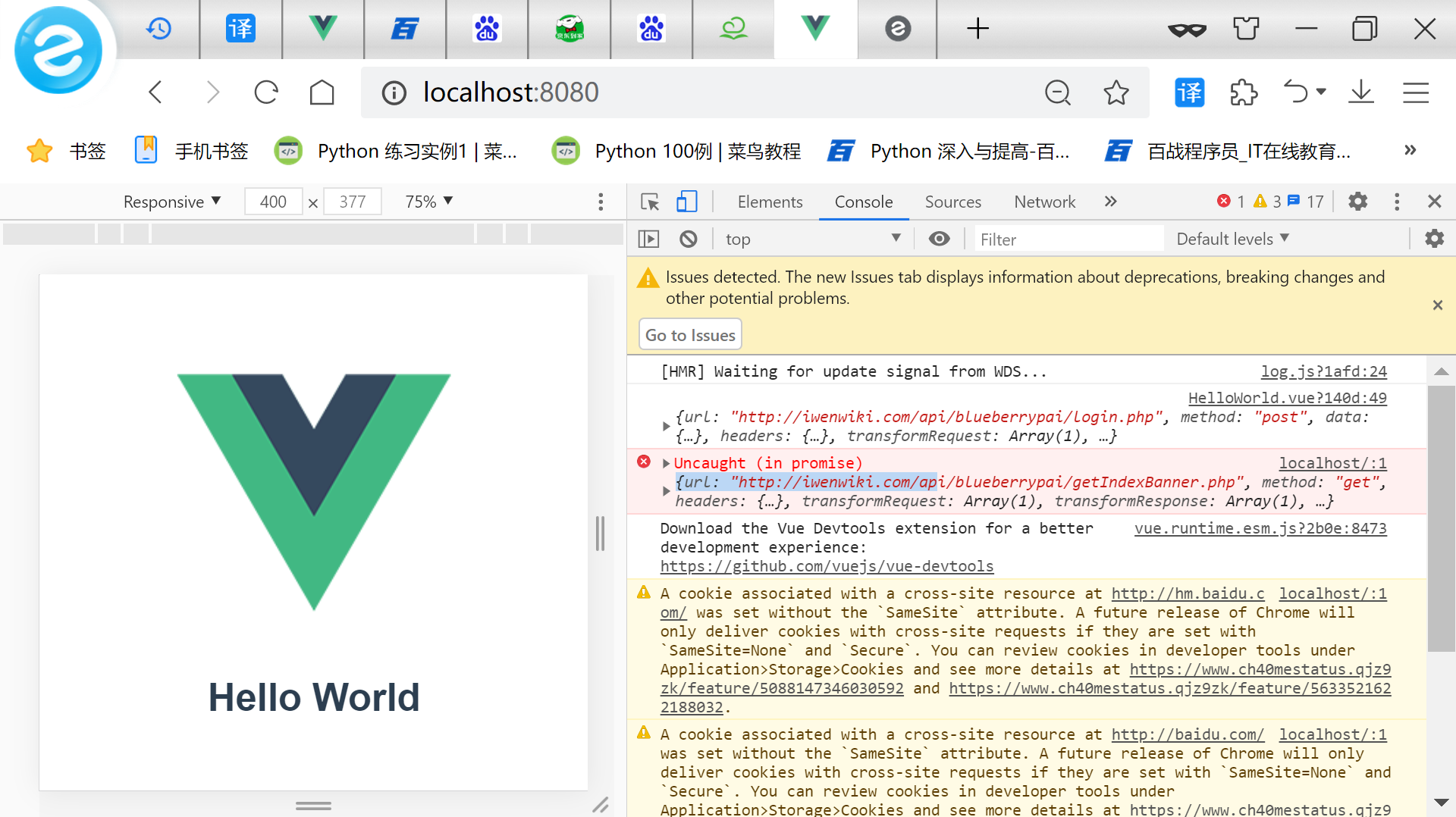Open the log.js?1afd:24 source link
The height and width of the screenshot is (817, 1456).
(x=1323, y=371)
